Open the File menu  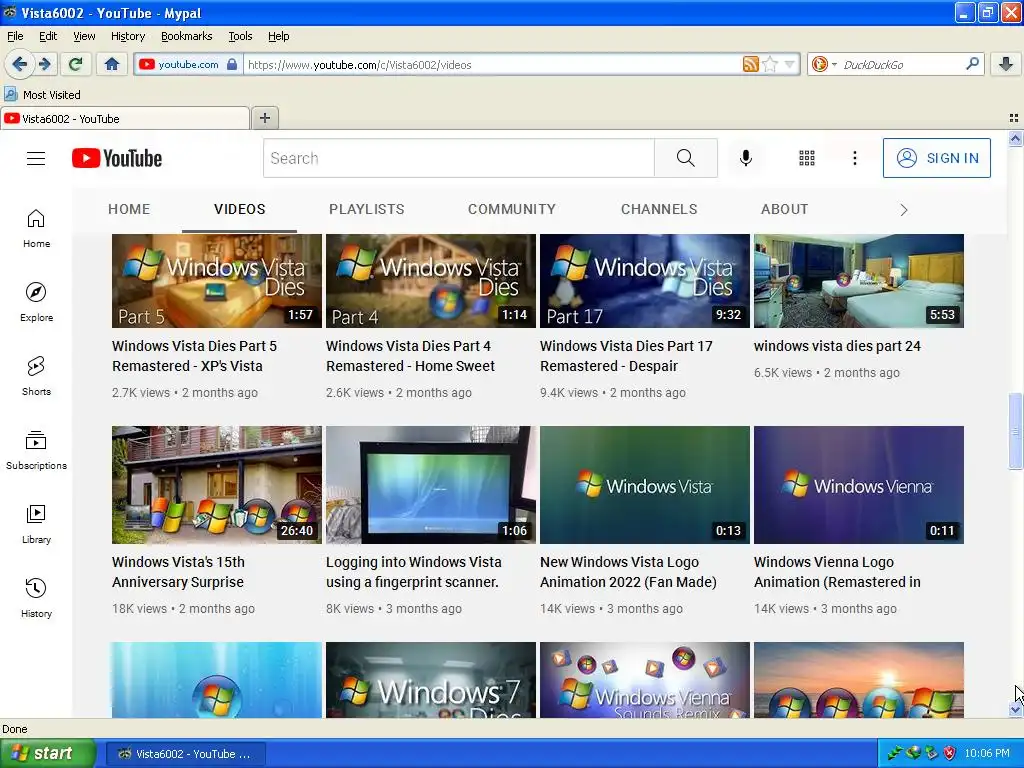(x=15, y=37)
